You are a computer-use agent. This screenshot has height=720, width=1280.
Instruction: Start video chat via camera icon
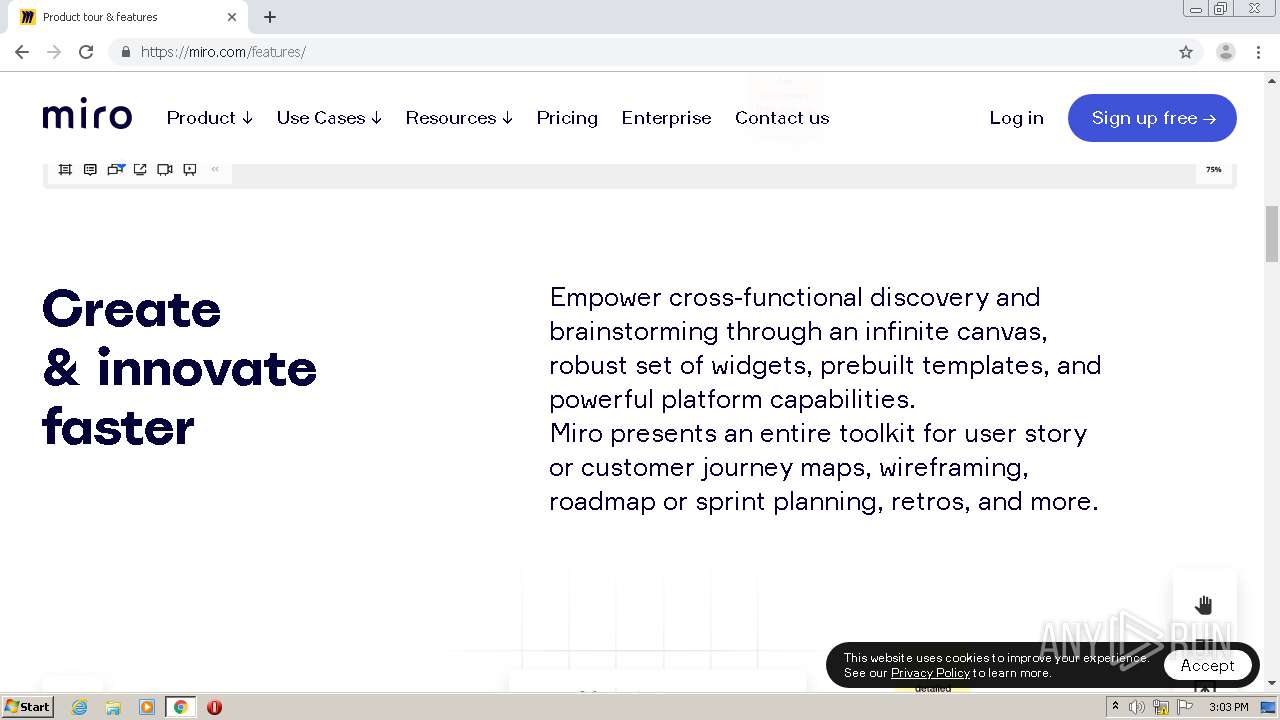click(x=165, y=170)
